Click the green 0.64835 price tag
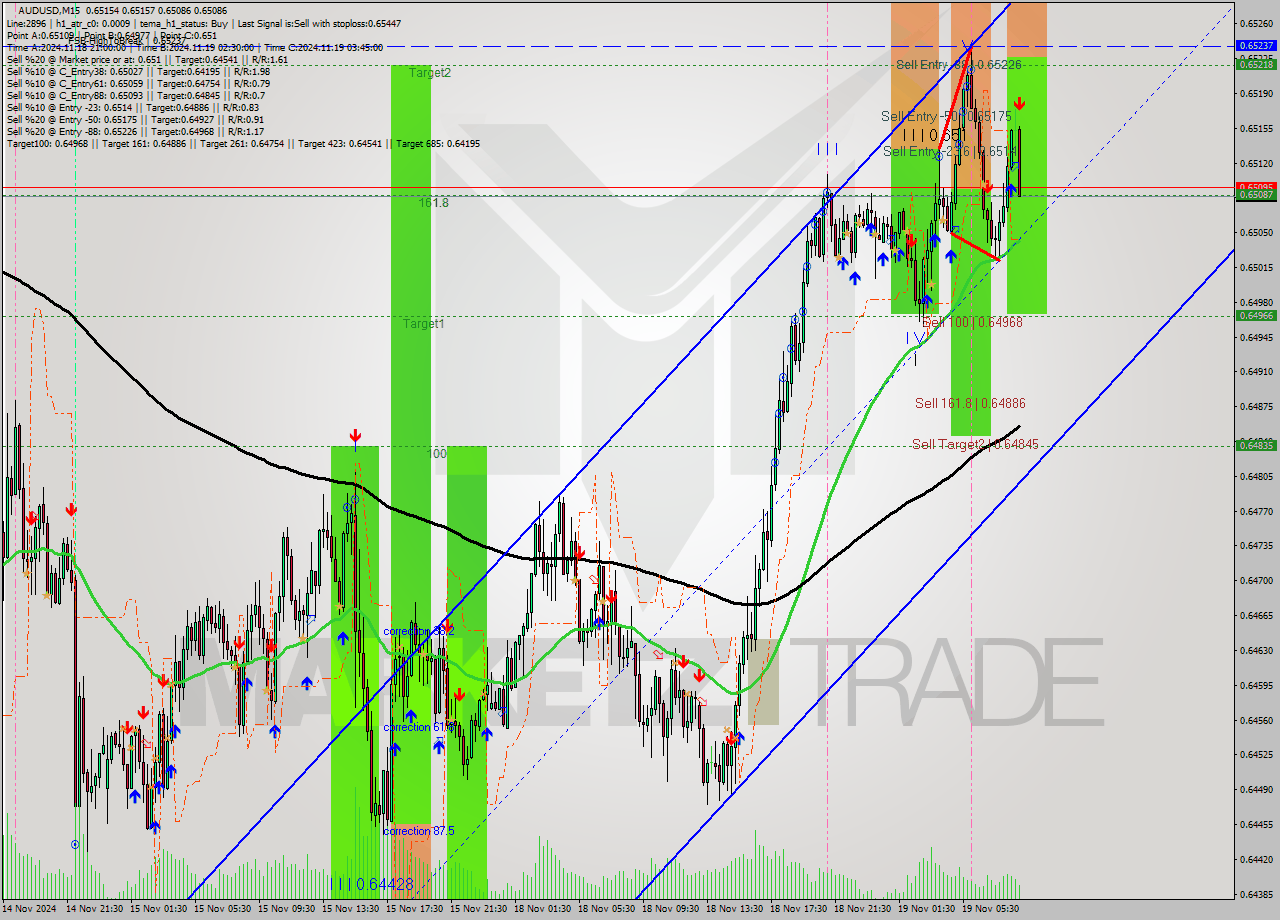 pos(1256,446)
